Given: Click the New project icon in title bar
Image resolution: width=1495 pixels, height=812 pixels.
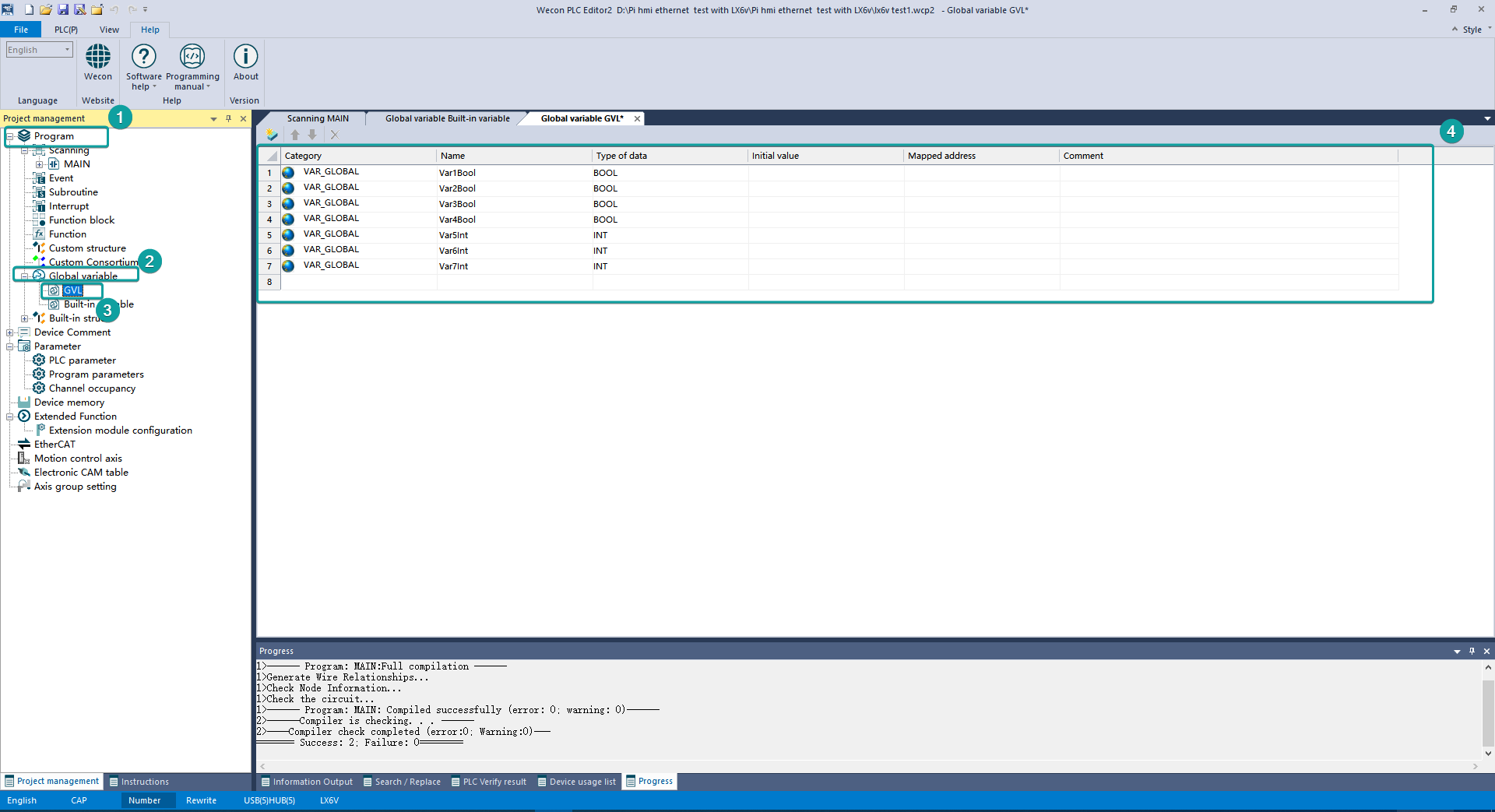Looking at the screenshot, I should pyautogui.click(x=29, y=9).
